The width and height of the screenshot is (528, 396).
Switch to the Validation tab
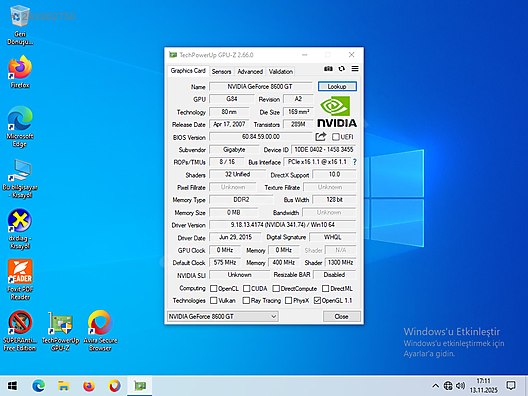click(x=281, y=71)
